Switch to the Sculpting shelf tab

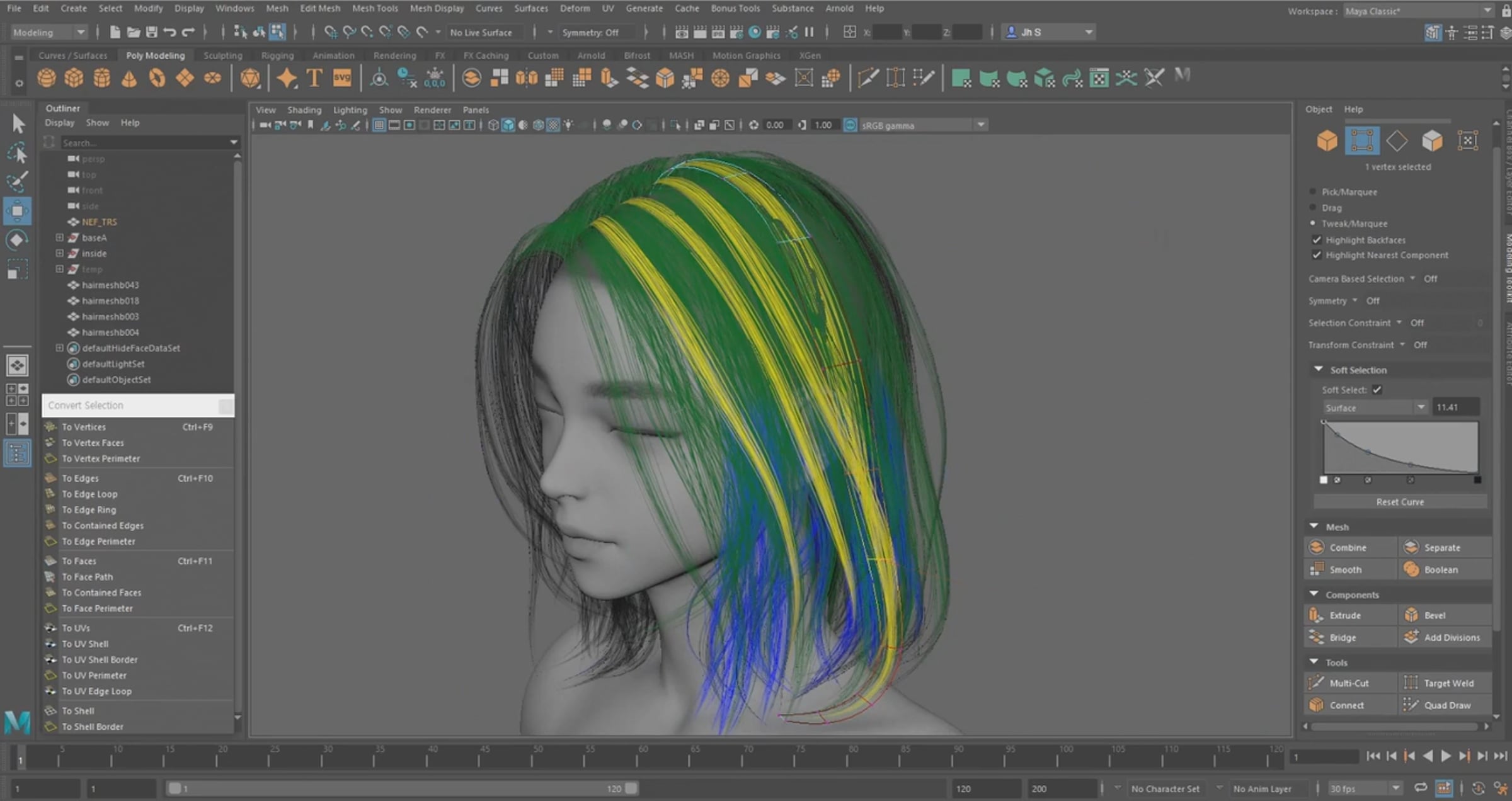coord(222,55)
